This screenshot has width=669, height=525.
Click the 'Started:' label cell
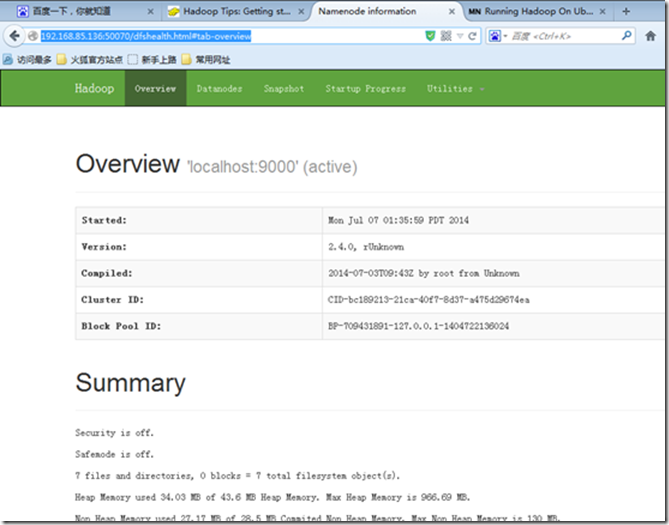[x=199, y=220]
